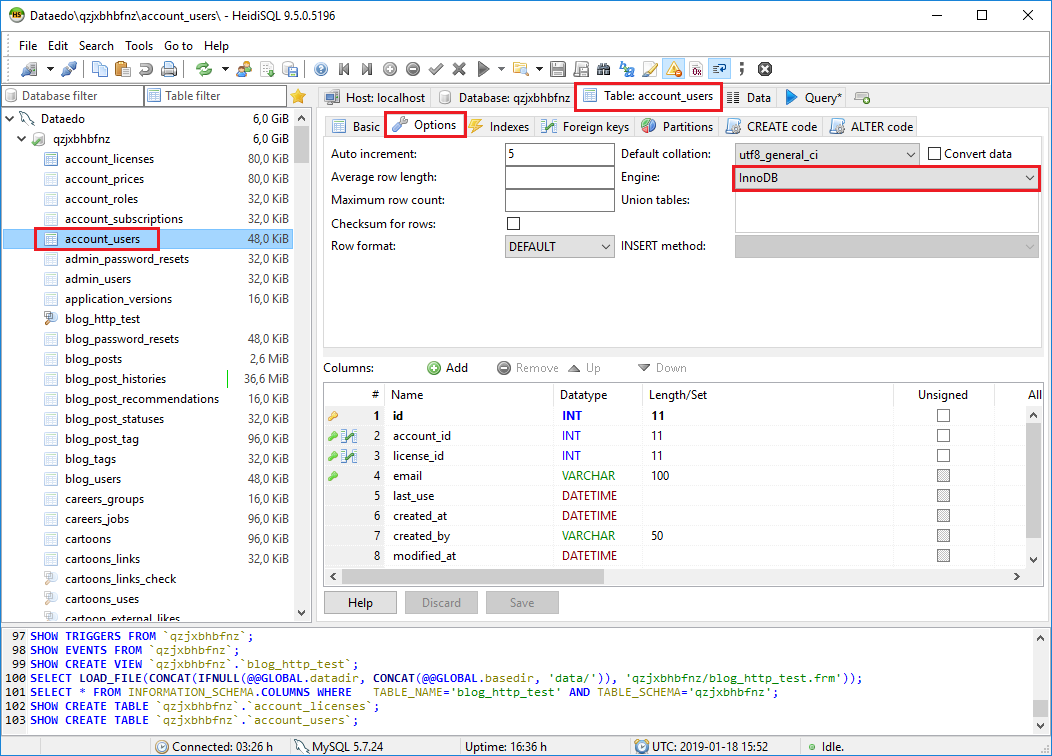Collapse the qzjxbhbfnz database tree node
1052x756 pixels.
coord(23,139)
